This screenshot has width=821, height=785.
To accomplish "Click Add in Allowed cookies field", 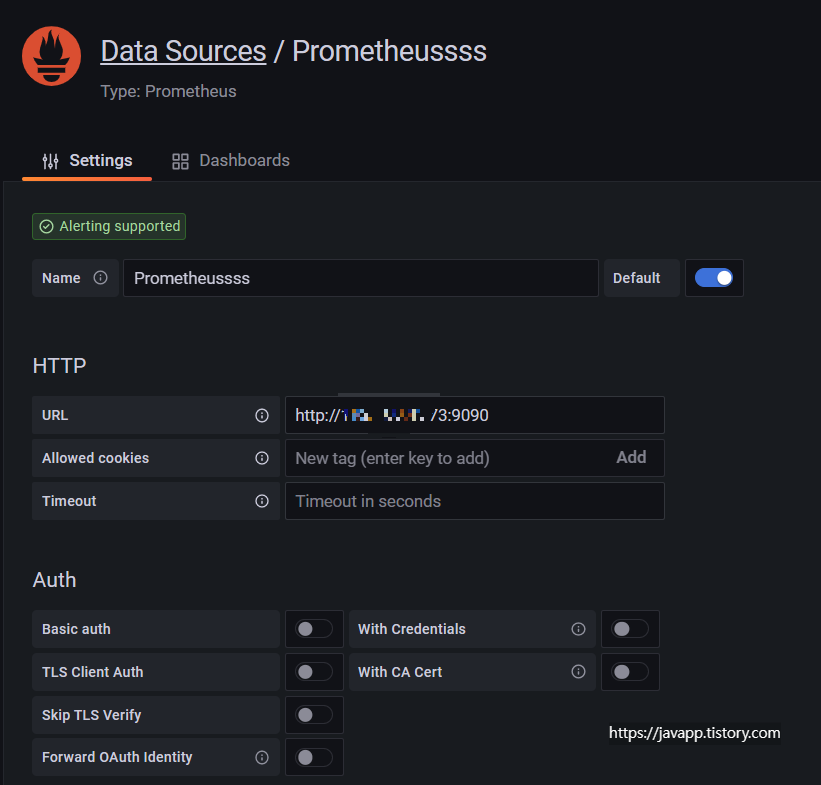I will pyautogui.click(x=631, y=457).
